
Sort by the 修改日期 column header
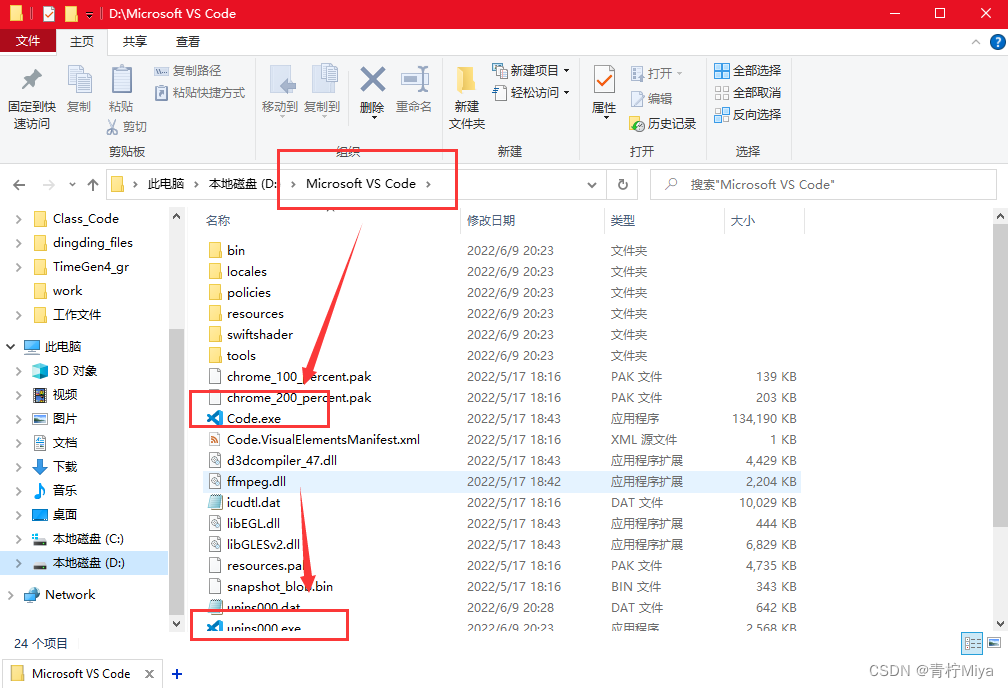490,221
